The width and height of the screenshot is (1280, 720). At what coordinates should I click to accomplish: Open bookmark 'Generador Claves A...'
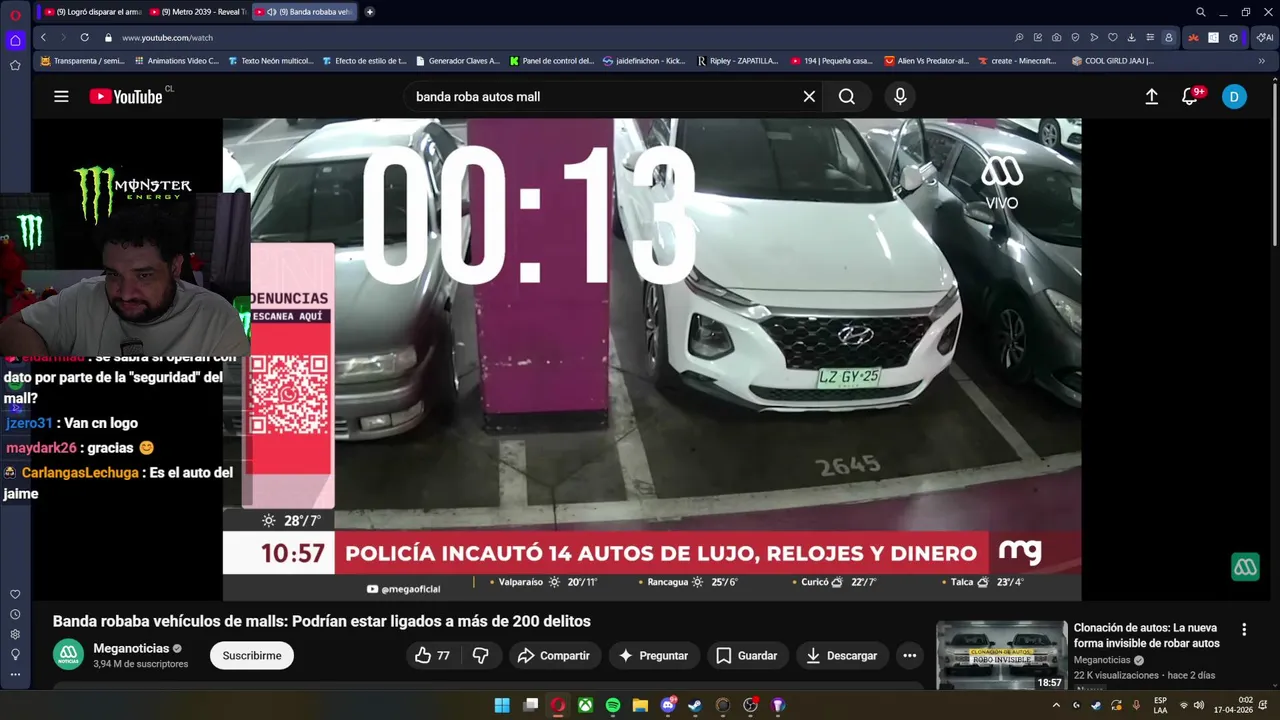457,60
